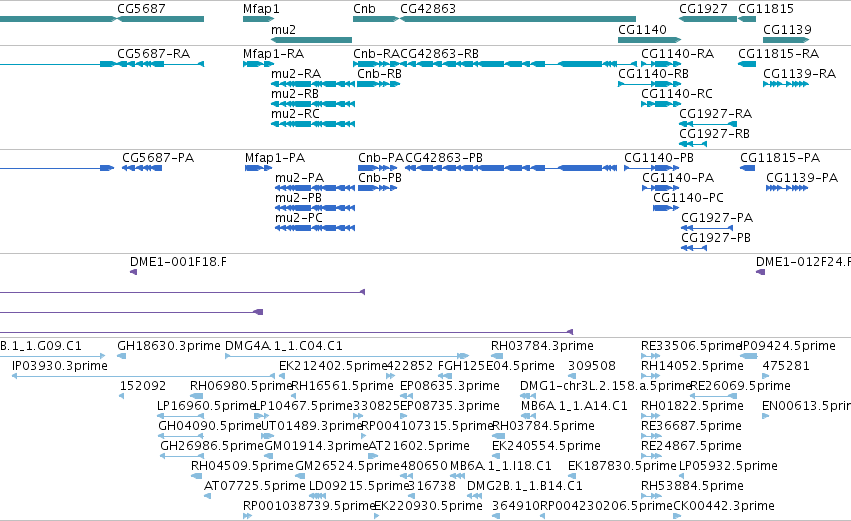This screenshot has width=851, height=521.
Task: Select the RE33506.5prime EST label
Action: 691,346
